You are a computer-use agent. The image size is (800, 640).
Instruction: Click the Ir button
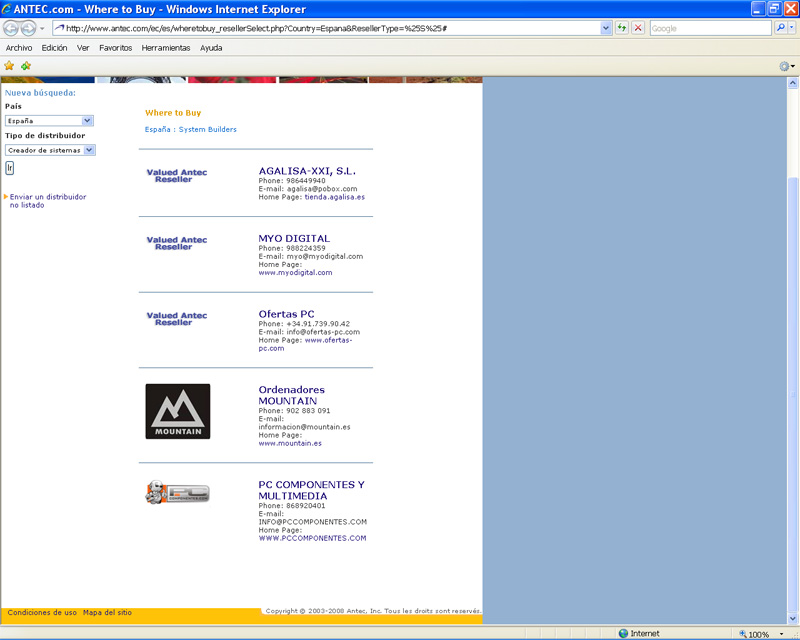click(9, 168)
